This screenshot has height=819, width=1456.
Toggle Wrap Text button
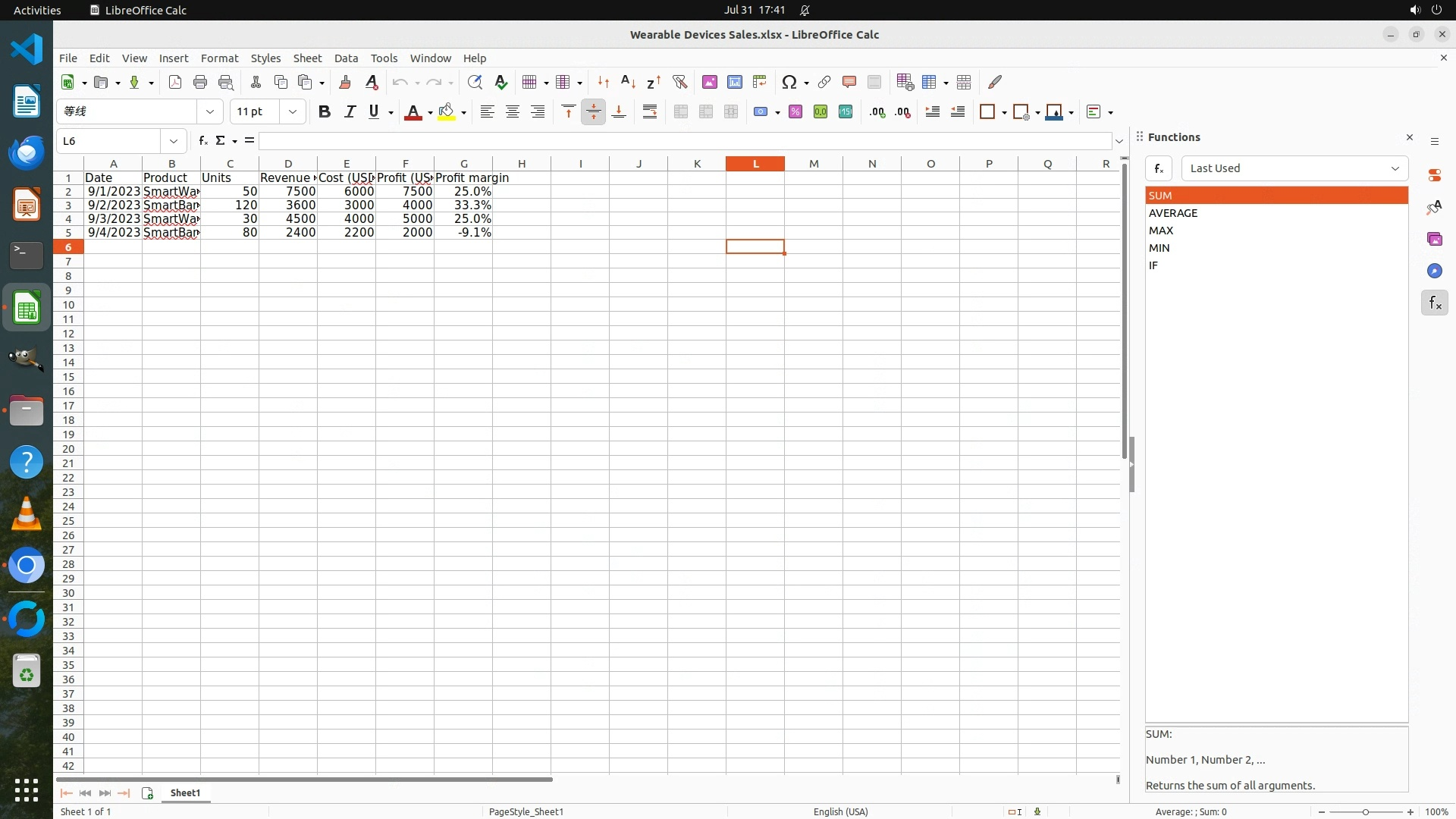tap(650, 111)
